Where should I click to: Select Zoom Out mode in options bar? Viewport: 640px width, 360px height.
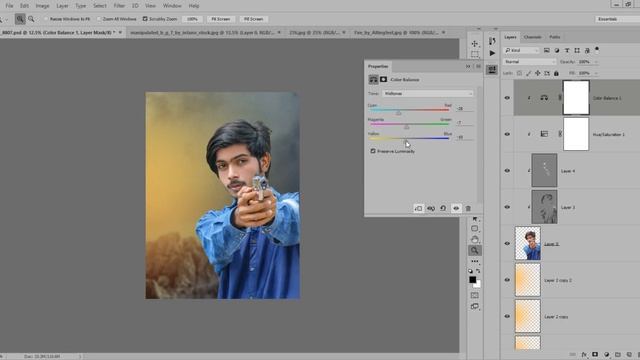(31, 19)
